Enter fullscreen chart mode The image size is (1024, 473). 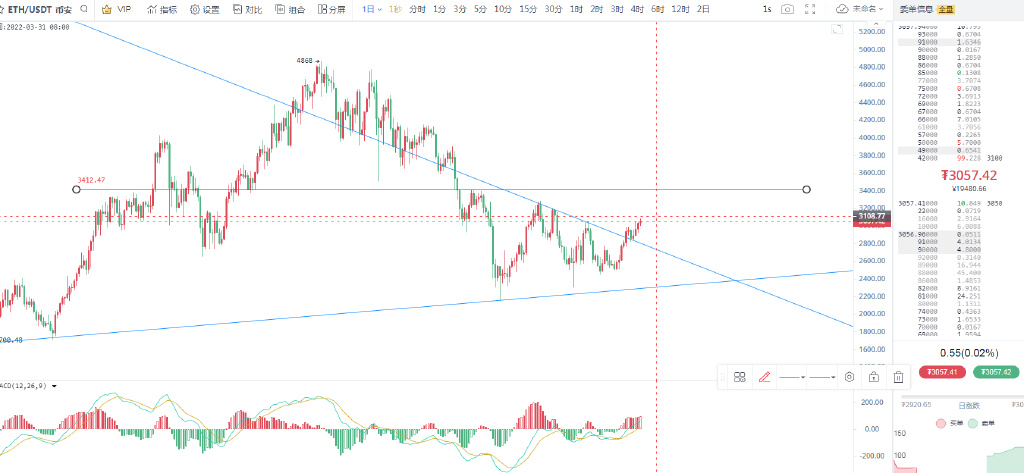point(810,9)
